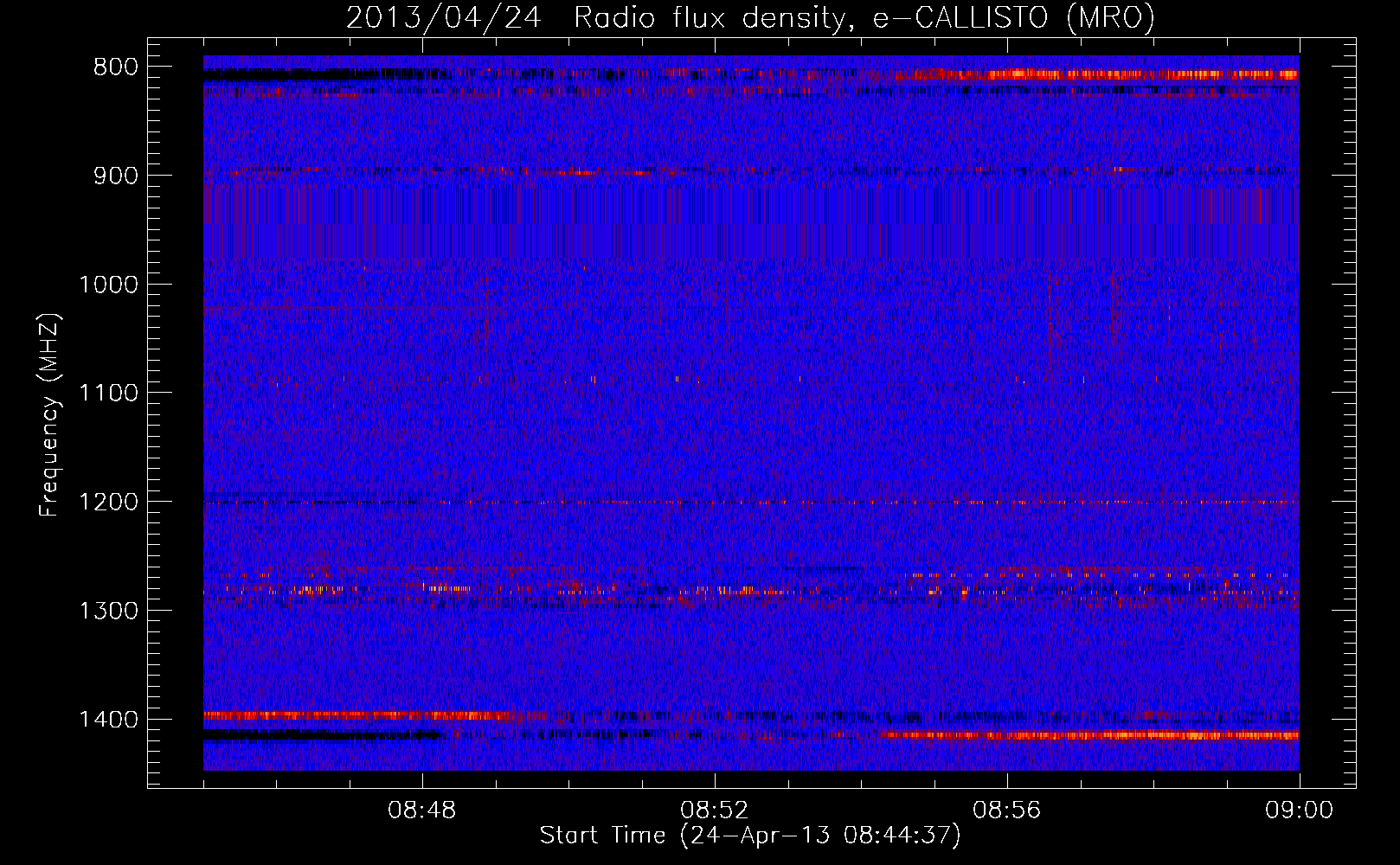
Task: Click the "Start Time (24-Apr-13 08:44:37)" axis label
Action: point(750,836)
